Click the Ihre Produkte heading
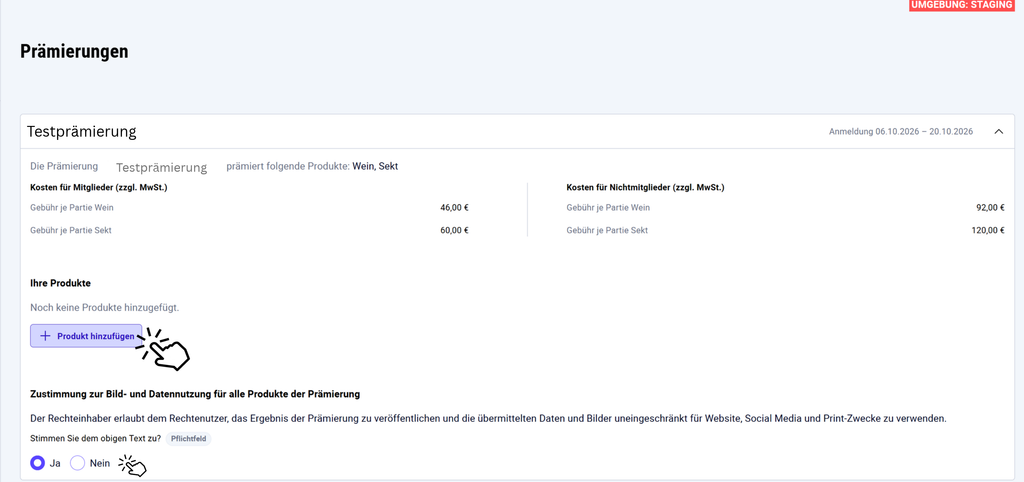Image resolution: width=1024 pixels, height=482 pixels. click(x=60, y=283)
